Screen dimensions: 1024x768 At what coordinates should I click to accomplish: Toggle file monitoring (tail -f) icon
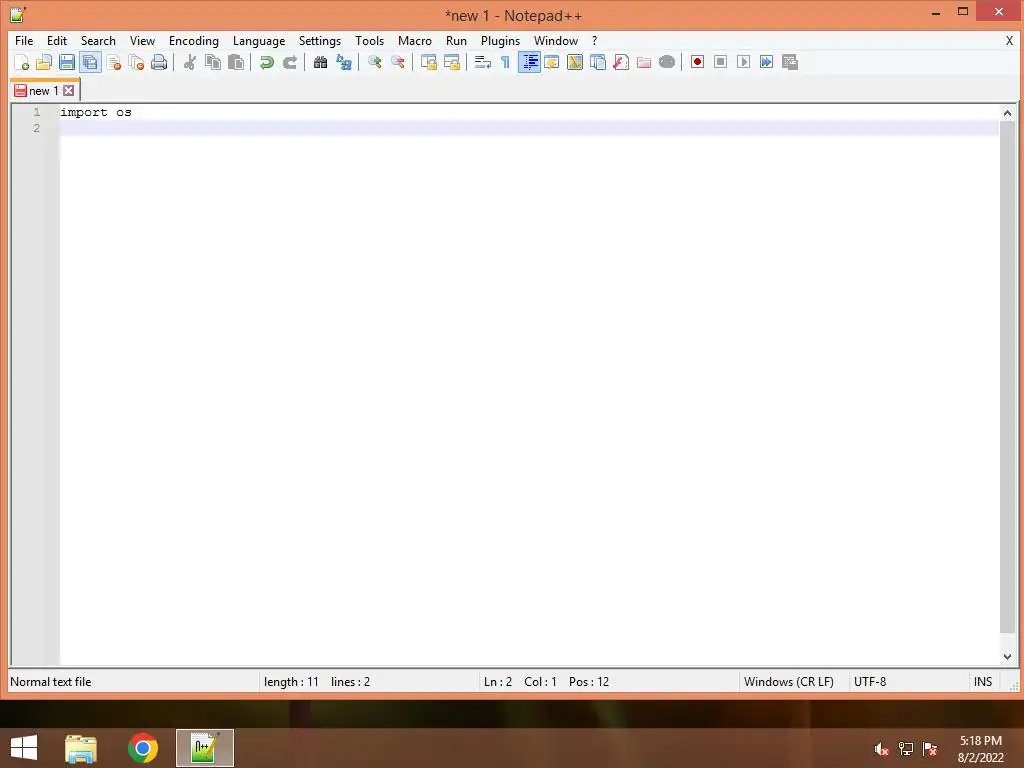coord(667,62)
